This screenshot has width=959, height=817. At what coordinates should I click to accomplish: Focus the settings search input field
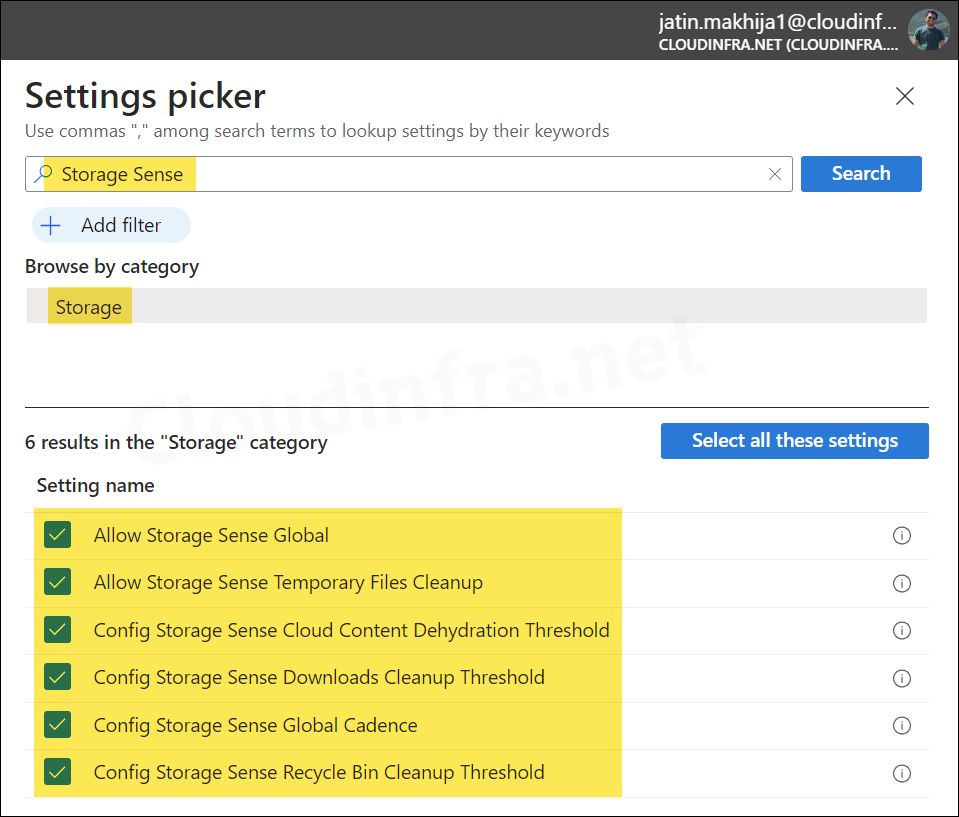(x=450, y=174)
